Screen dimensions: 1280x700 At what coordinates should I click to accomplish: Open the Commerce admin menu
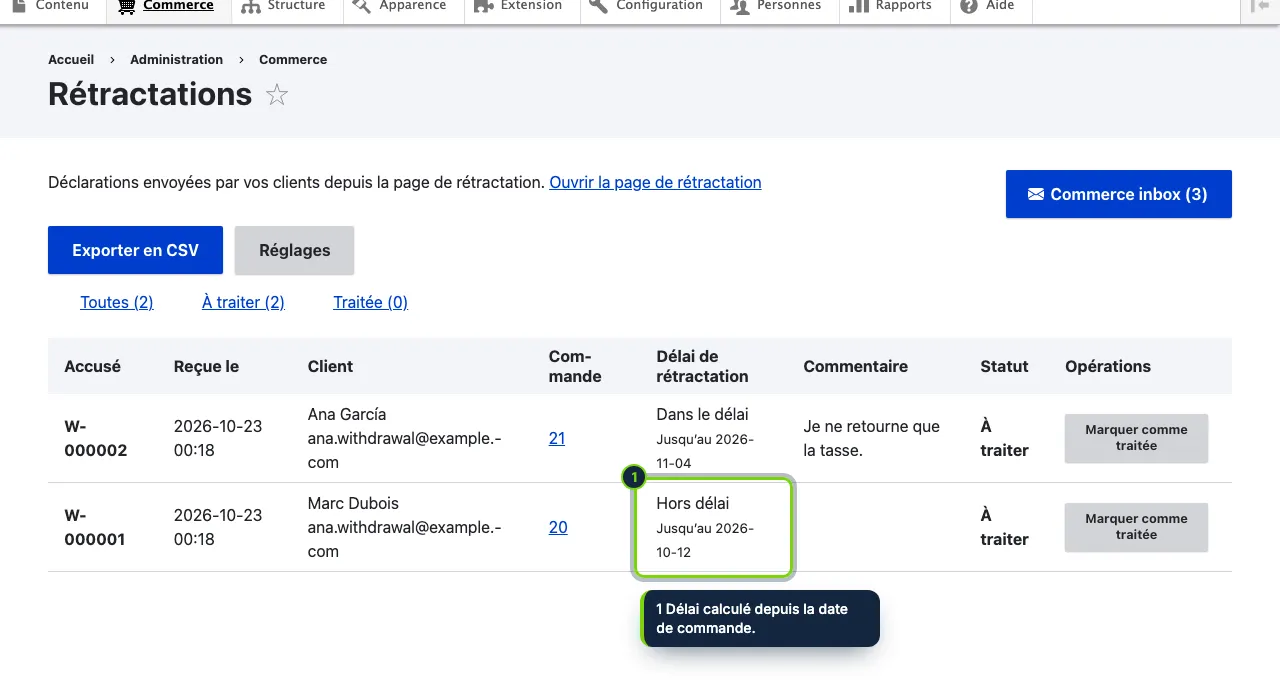[x=166, y=6]
